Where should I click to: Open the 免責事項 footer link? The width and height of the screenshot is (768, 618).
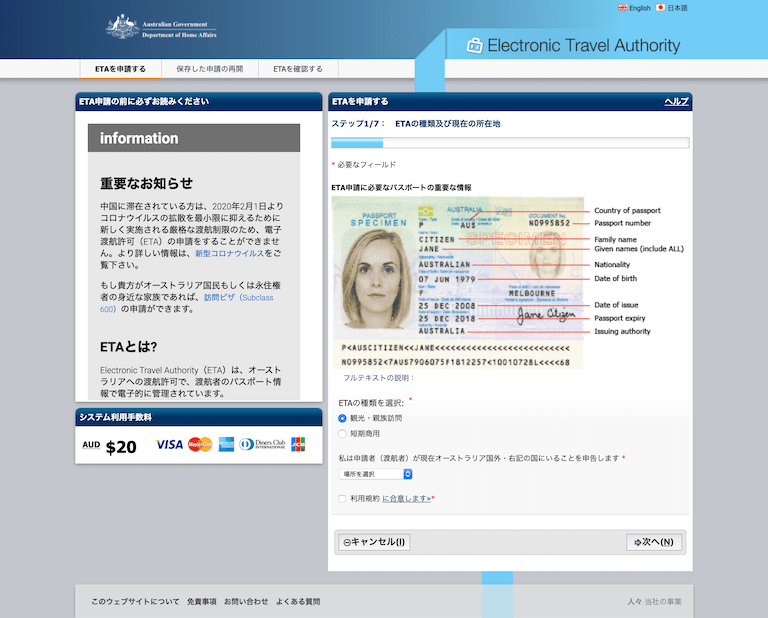coord(202,601)
